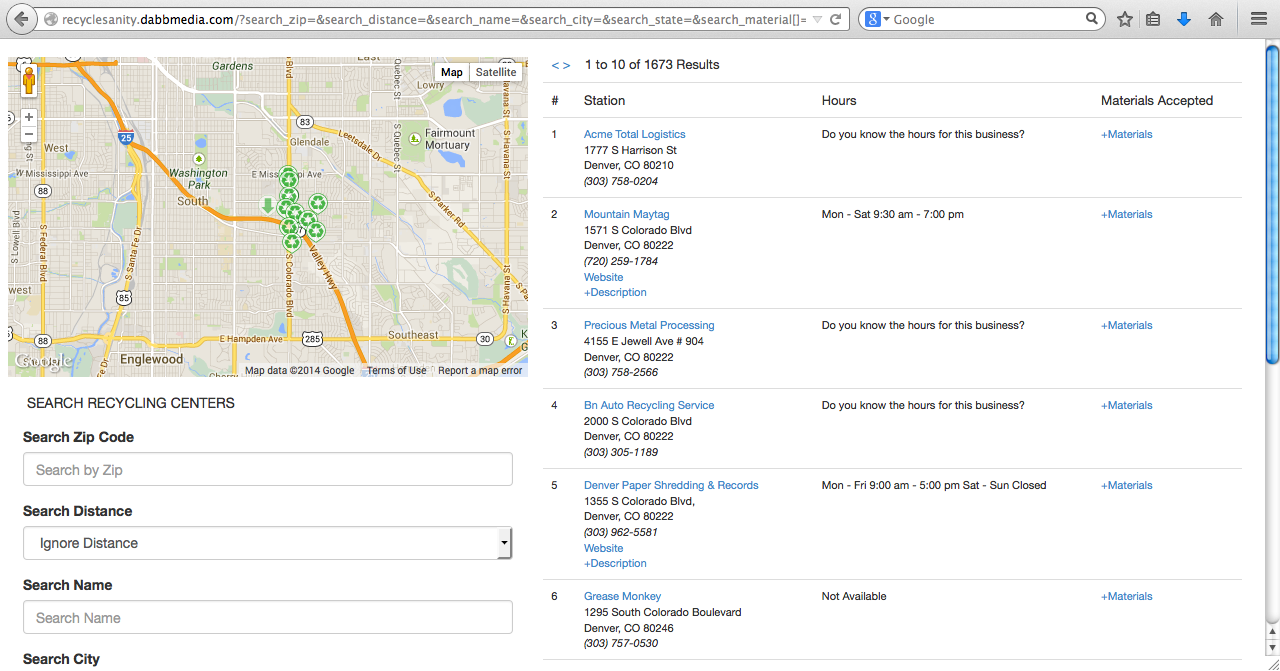
Task: Open downloads with the blue arrow icon
Action: [1184, 19]
